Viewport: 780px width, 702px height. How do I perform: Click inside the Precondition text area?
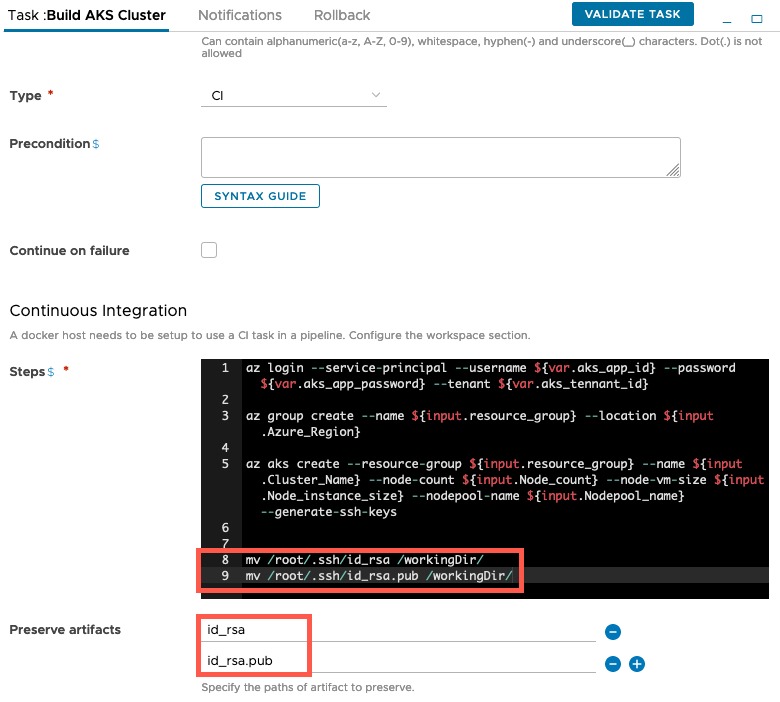[x=441, y=157]
